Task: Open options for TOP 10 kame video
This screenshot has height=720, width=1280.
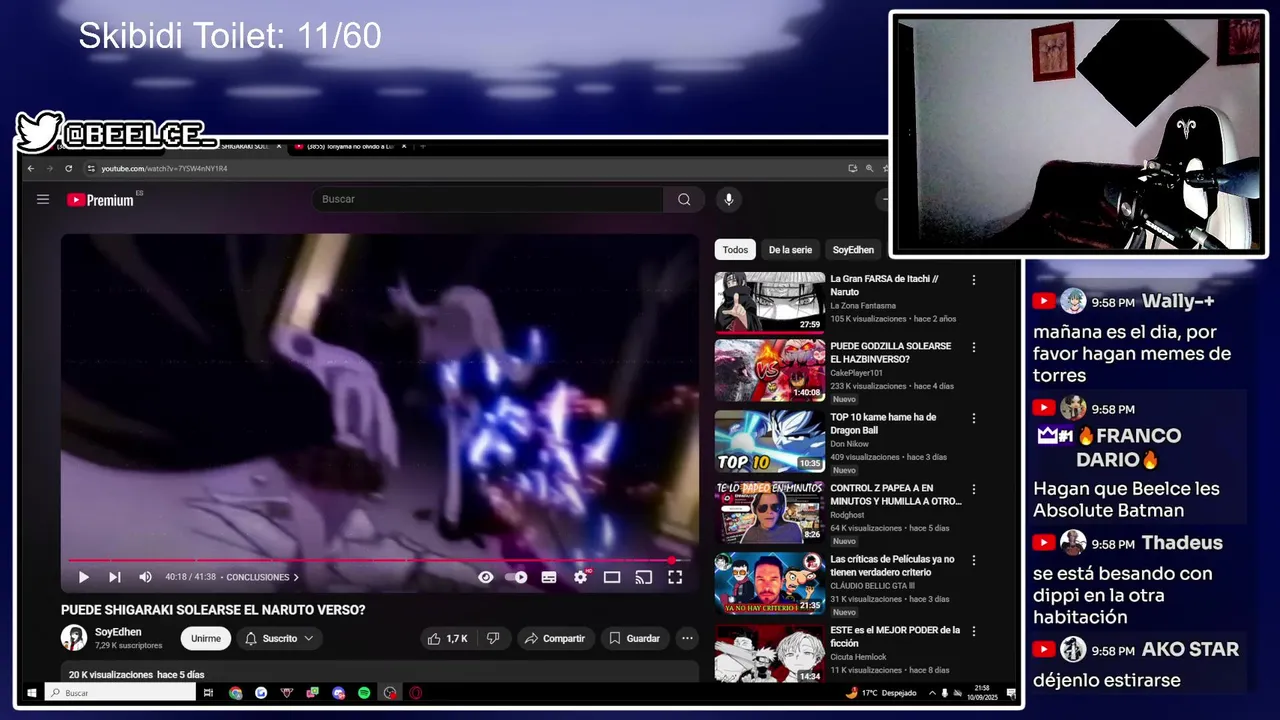Action: tap(973, 418)
